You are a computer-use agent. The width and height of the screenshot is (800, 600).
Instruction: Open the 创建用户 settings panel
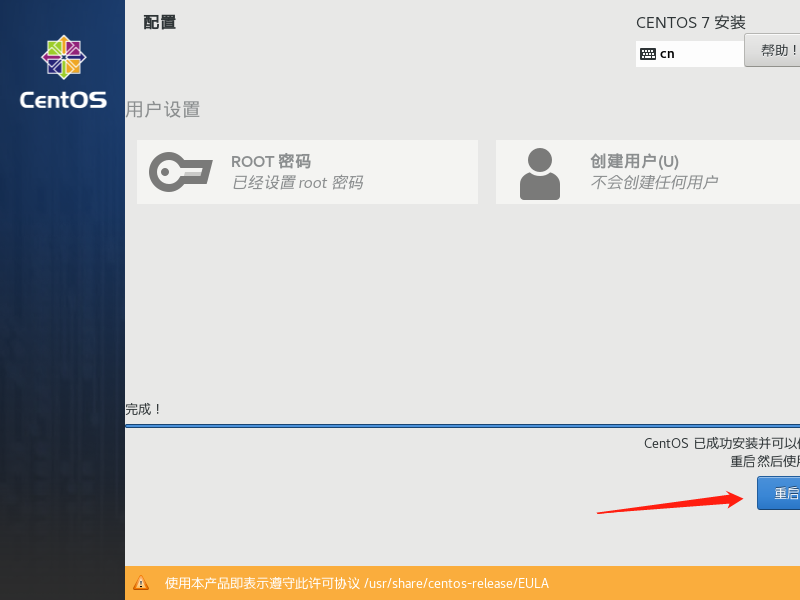coord(650,170)
